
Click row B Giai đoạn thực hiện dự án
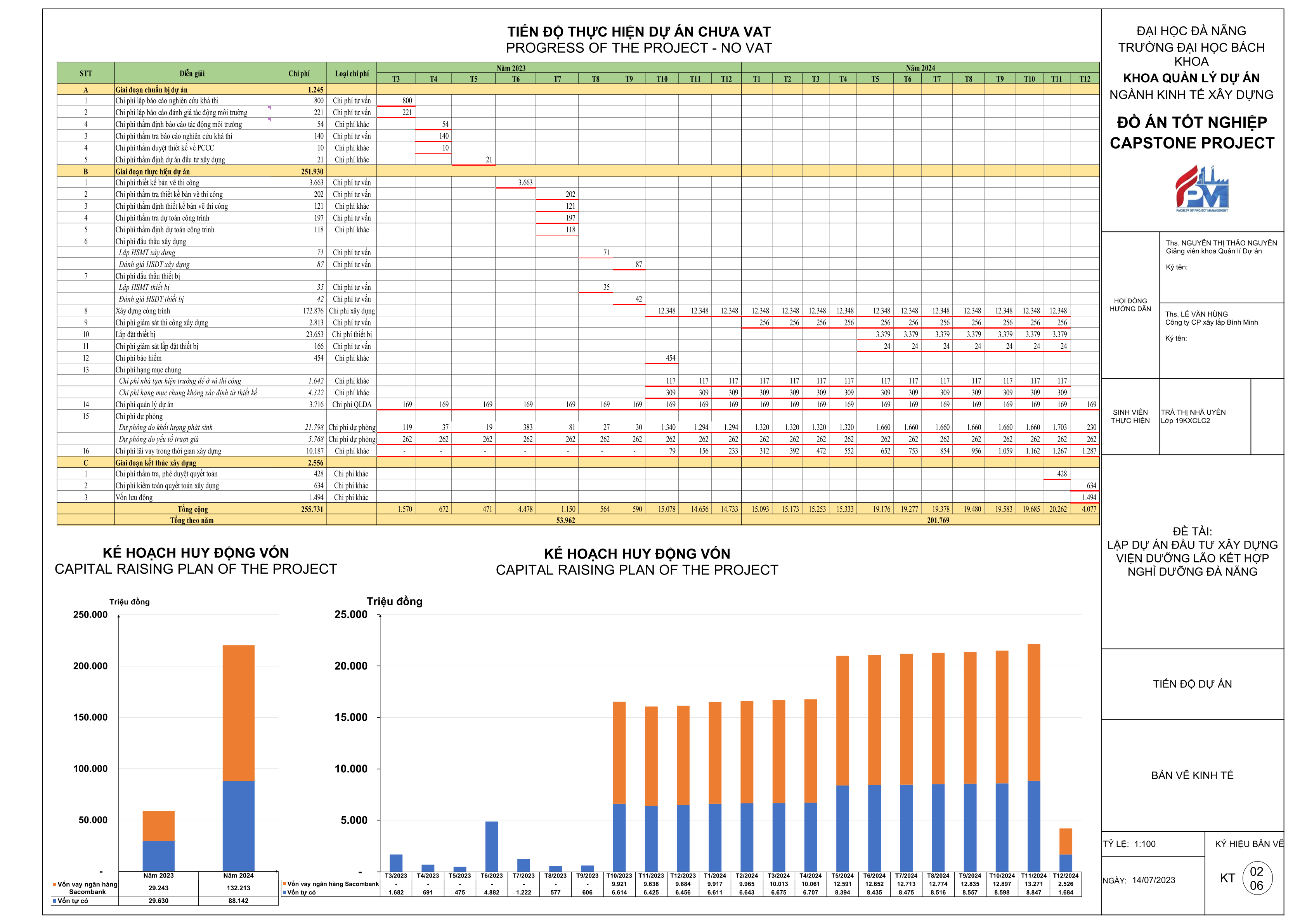(153, 171)
